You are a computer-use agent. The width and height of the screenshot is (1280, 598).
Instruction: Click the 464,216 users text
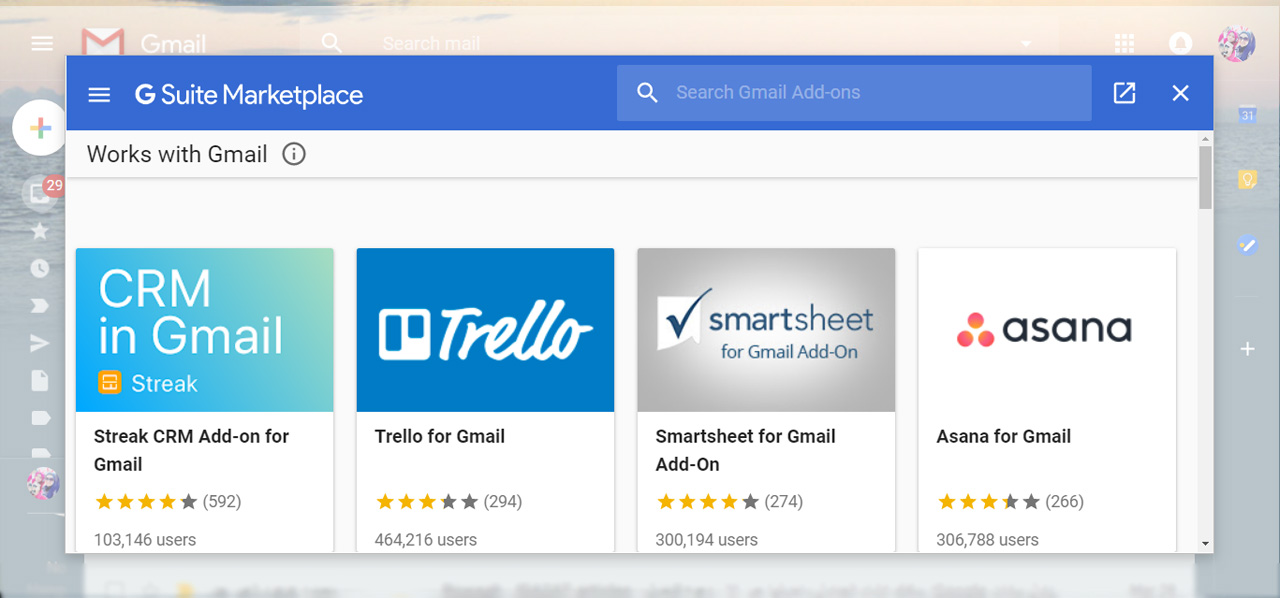tap(426, 539)
